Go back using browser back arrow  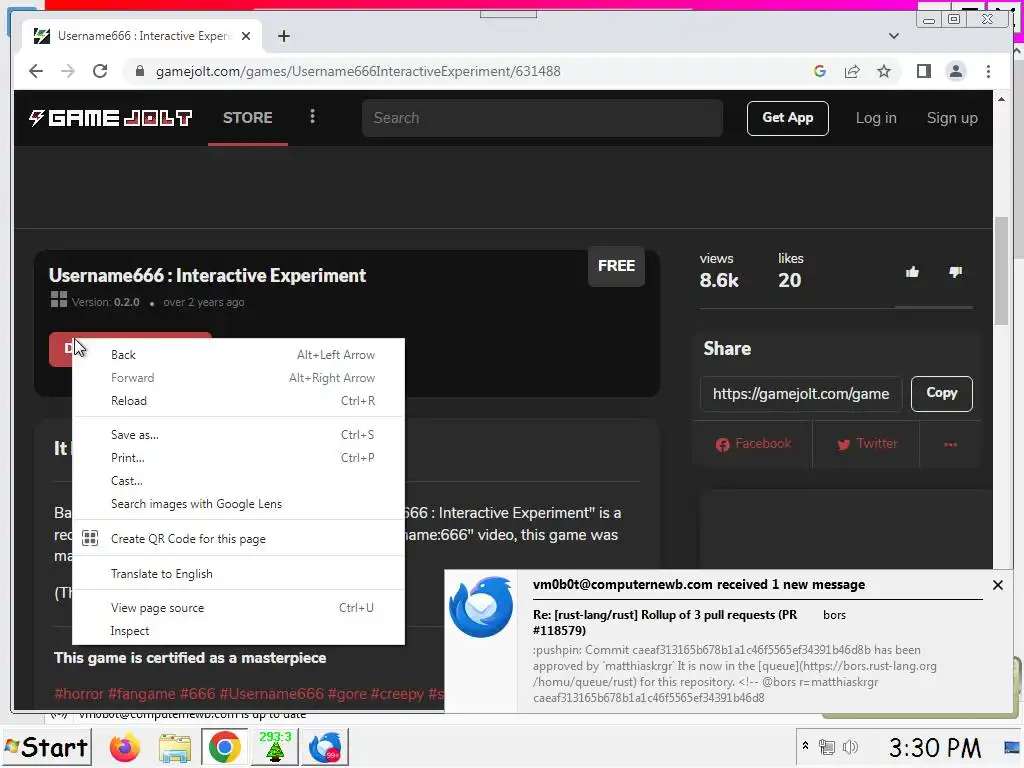pos(36,71)
